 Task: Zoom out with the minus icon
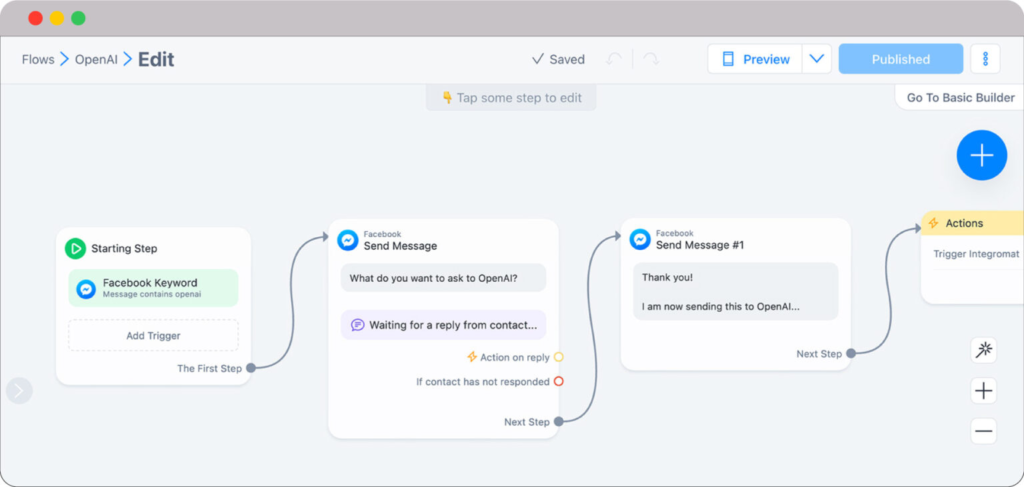coord(984,431)
